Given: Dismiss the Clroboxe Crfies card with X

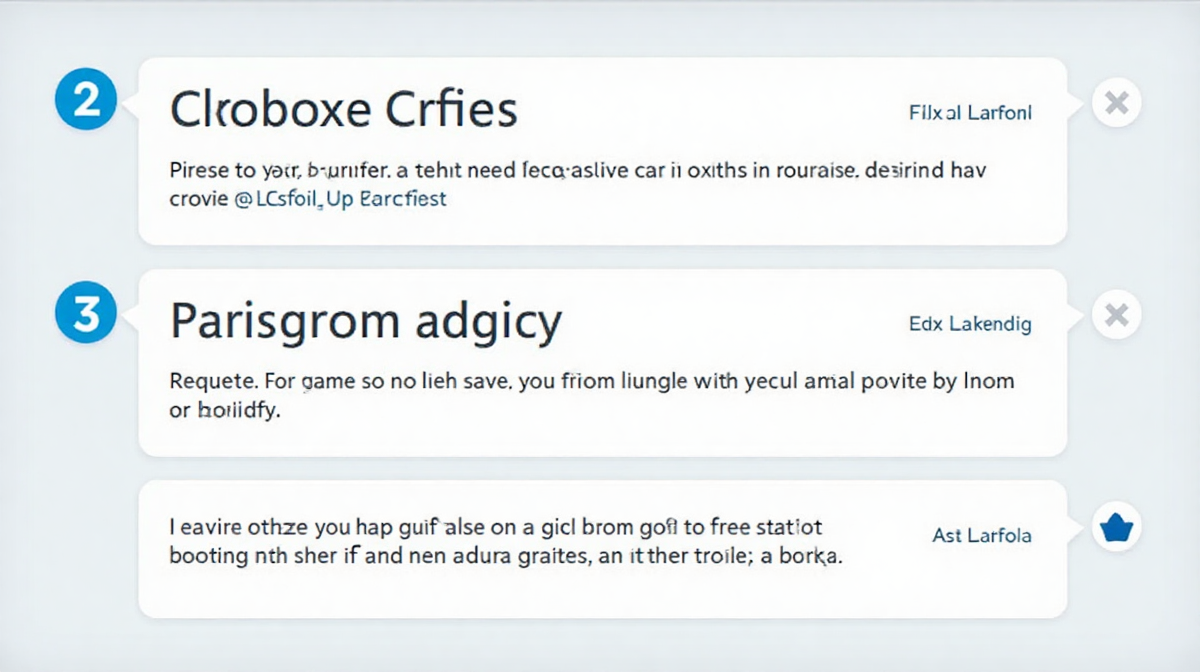Looking at the screenshot, I should pos(1117,102).
